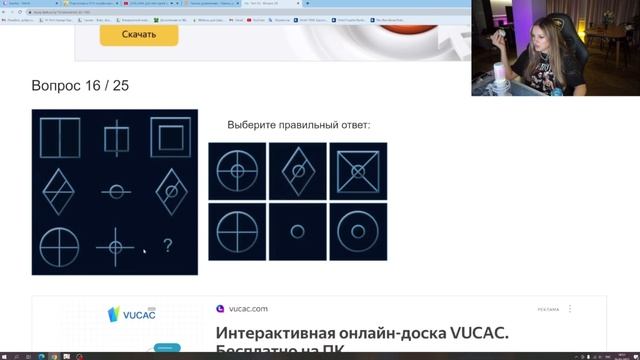Screen dimensions: 640x360
Task: Open a new browser tab with plus icon
Action: point(307,3)
